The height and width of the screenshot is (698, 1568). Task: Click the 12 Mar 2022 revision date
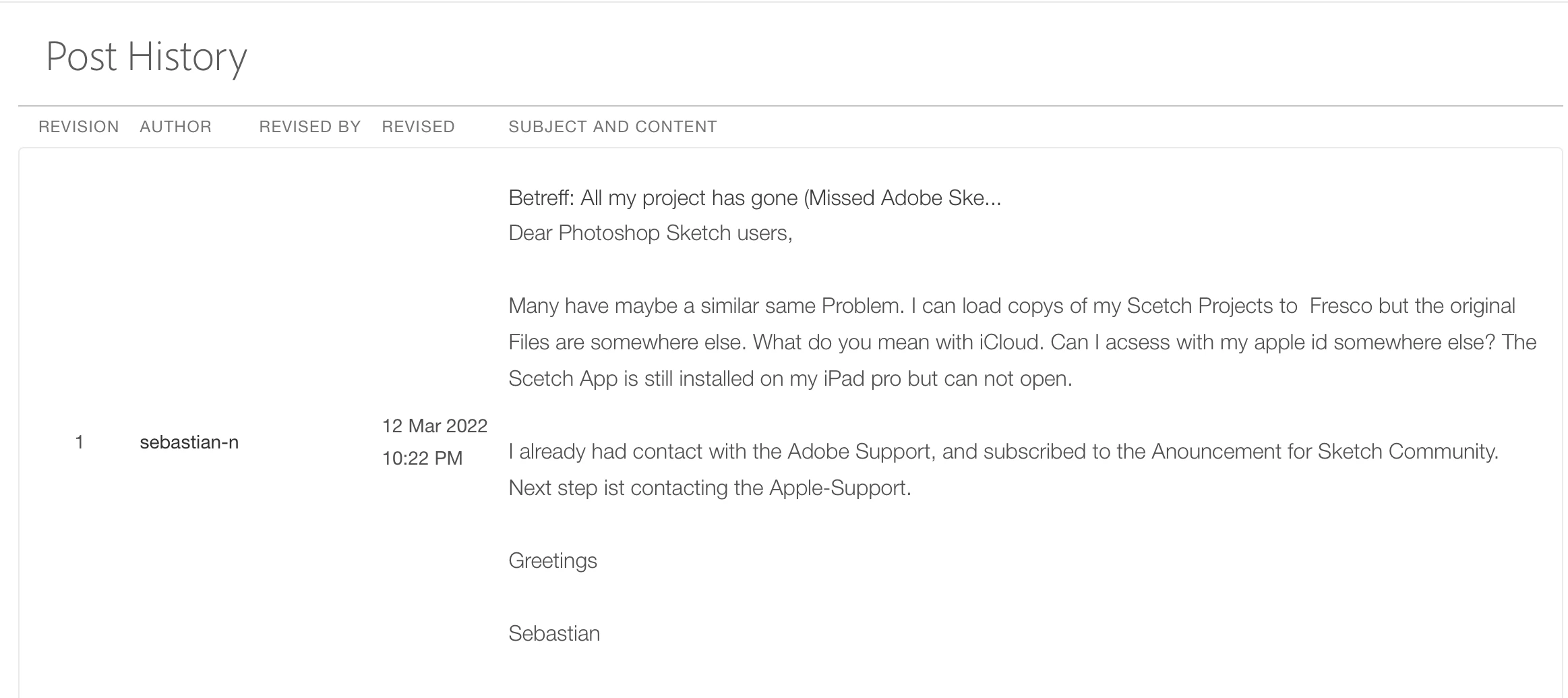[435, 426]
